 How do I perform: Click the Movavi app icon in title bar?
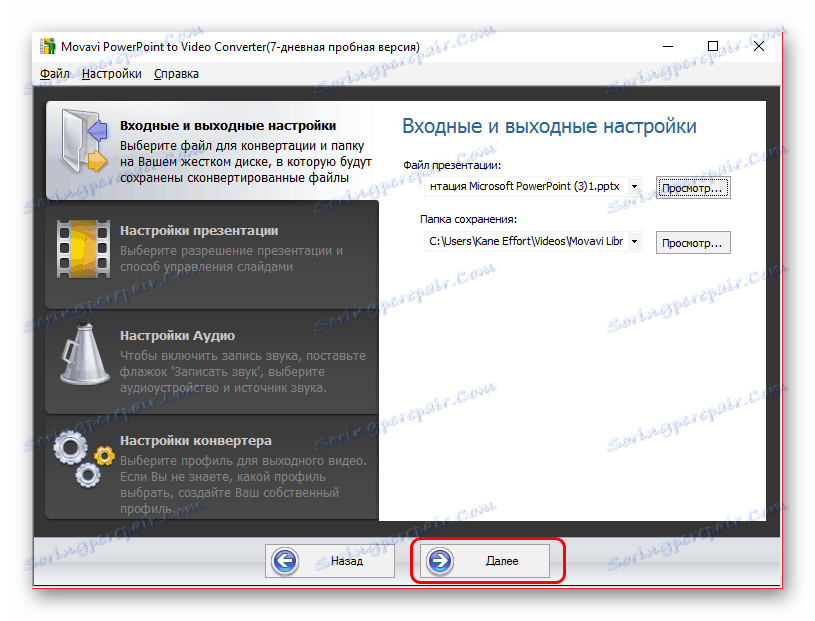coord(46,45)
